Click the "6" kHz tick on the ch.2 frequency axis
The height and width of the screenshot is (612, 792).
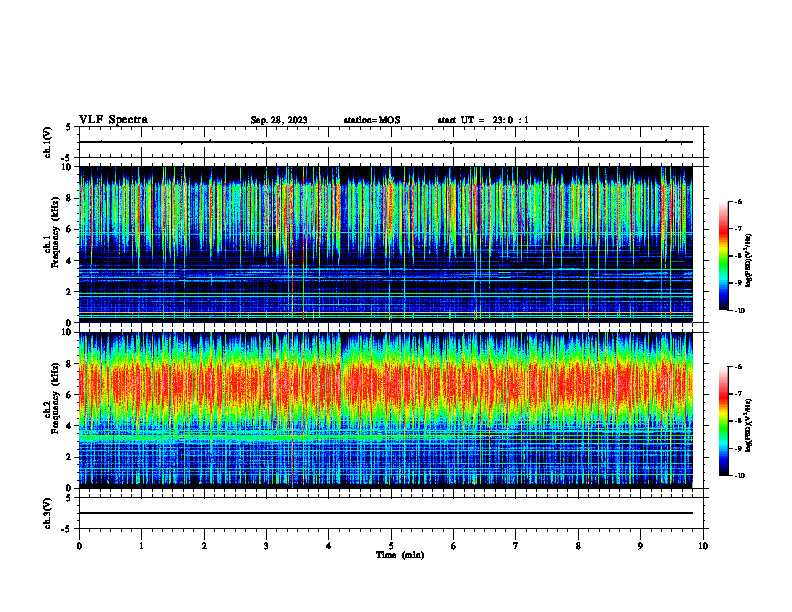click(x=70, y=395)
